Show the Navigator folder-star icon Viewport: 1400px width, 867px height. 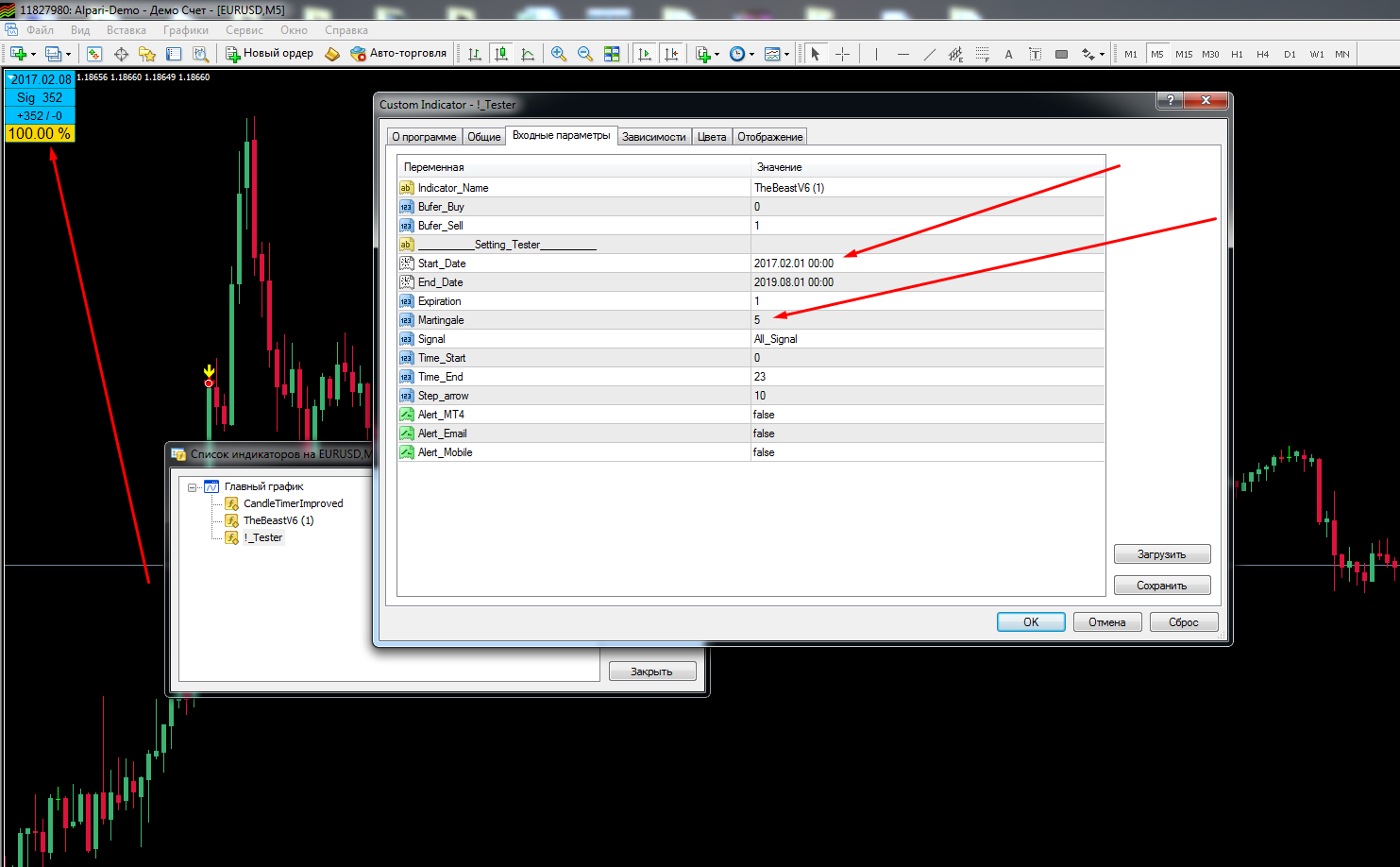point(147,54)
